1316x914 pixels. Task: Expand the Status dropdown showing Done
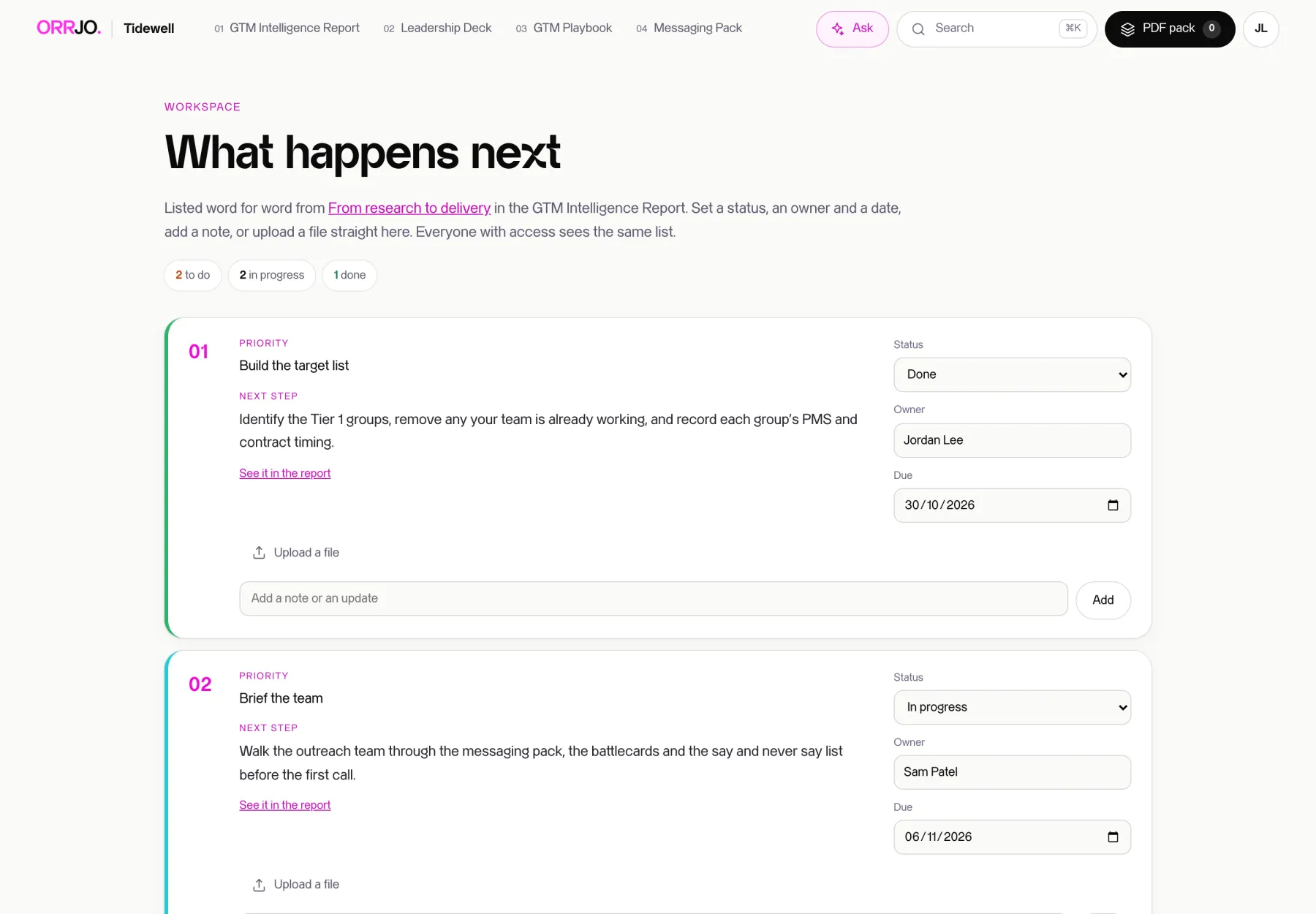pos(1012,374)
